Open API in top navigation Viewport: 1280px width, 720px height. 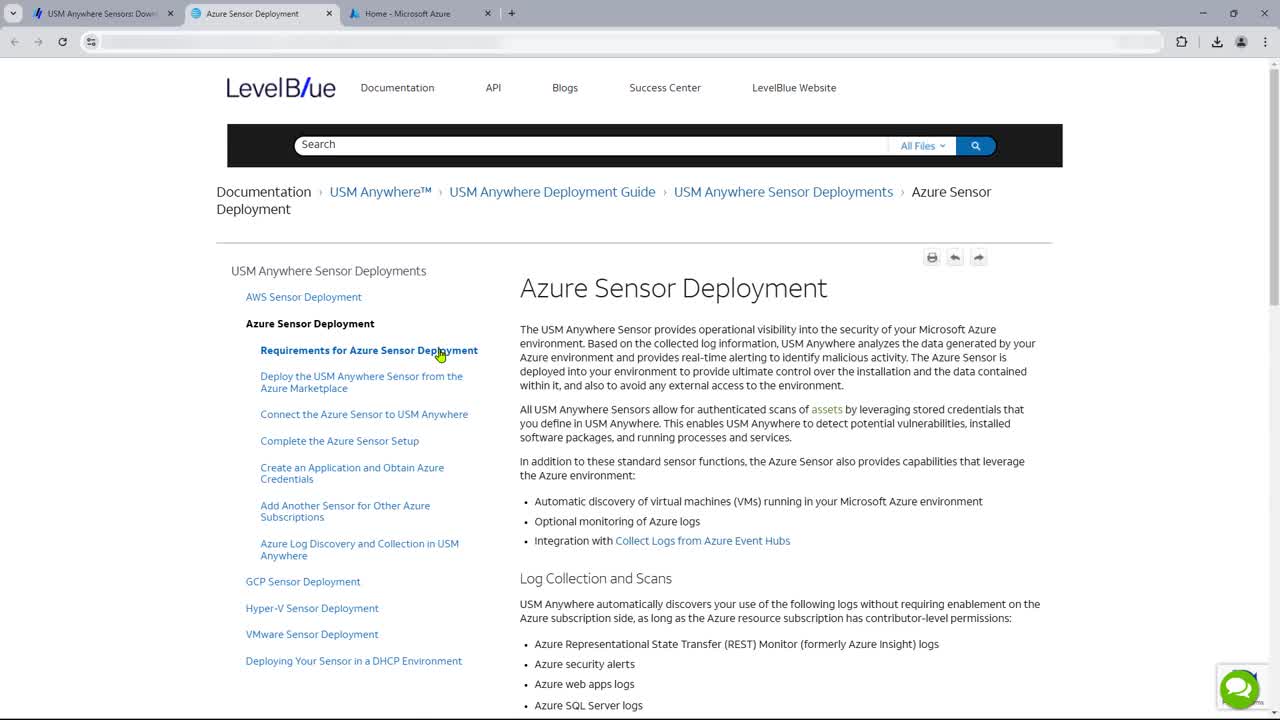[x=493, y=88]
